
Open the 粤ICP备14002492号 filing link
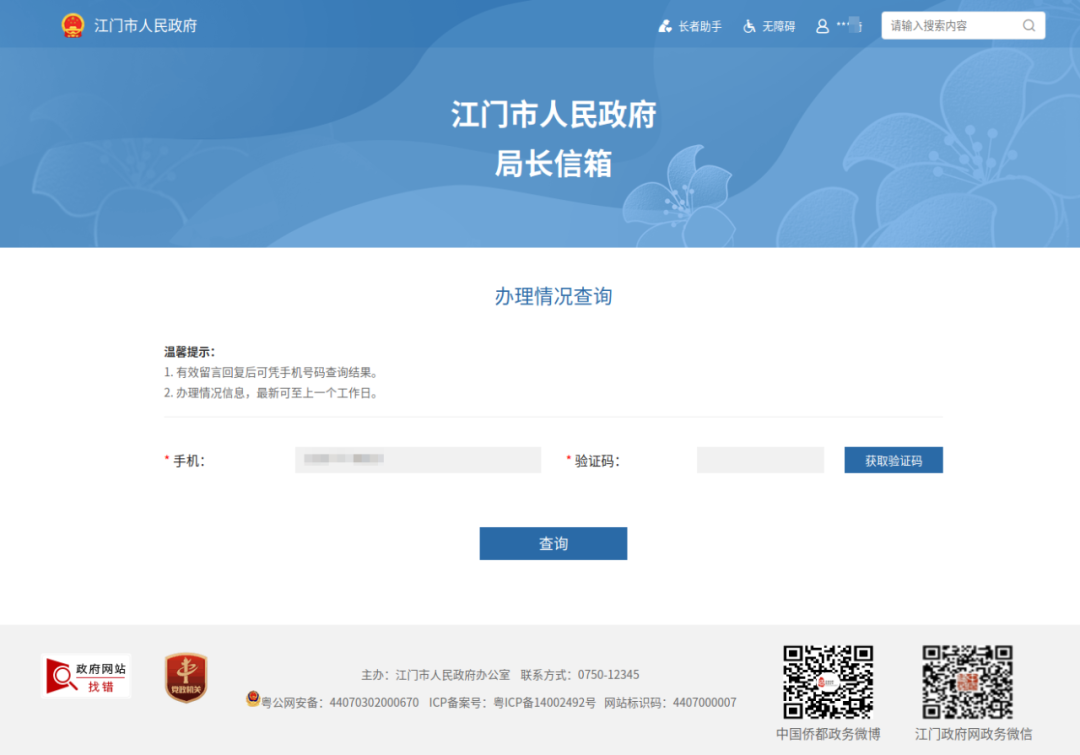coord(544,701)
